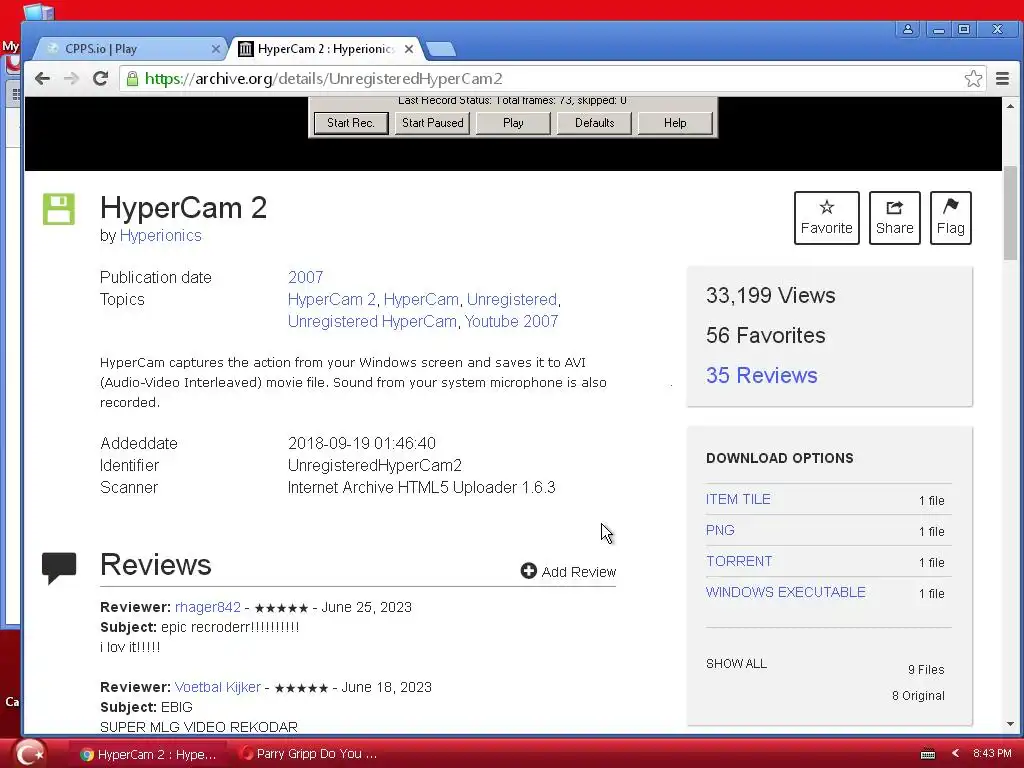
Task: Click the HyperCam 2 page heading
Action: pos(184,208)
